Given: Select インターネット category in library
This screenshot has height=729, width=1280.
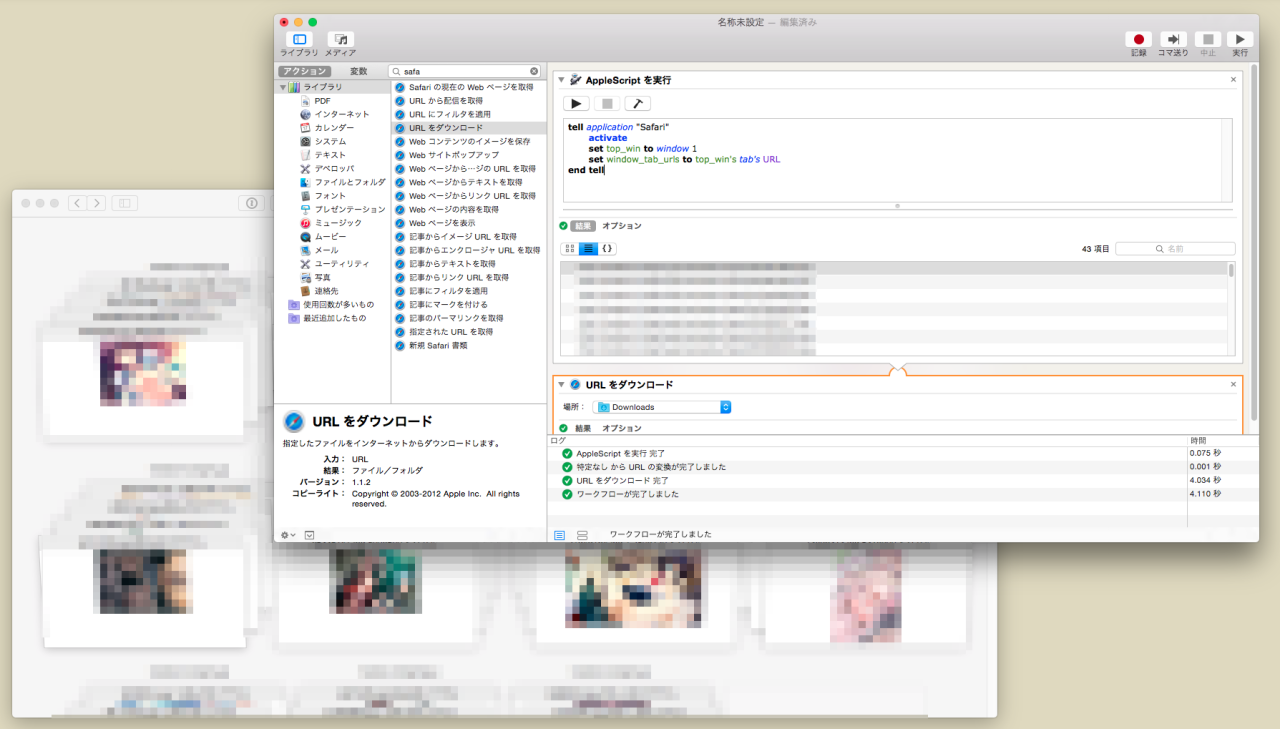Looking at the screenshot, I should point(341,114).
